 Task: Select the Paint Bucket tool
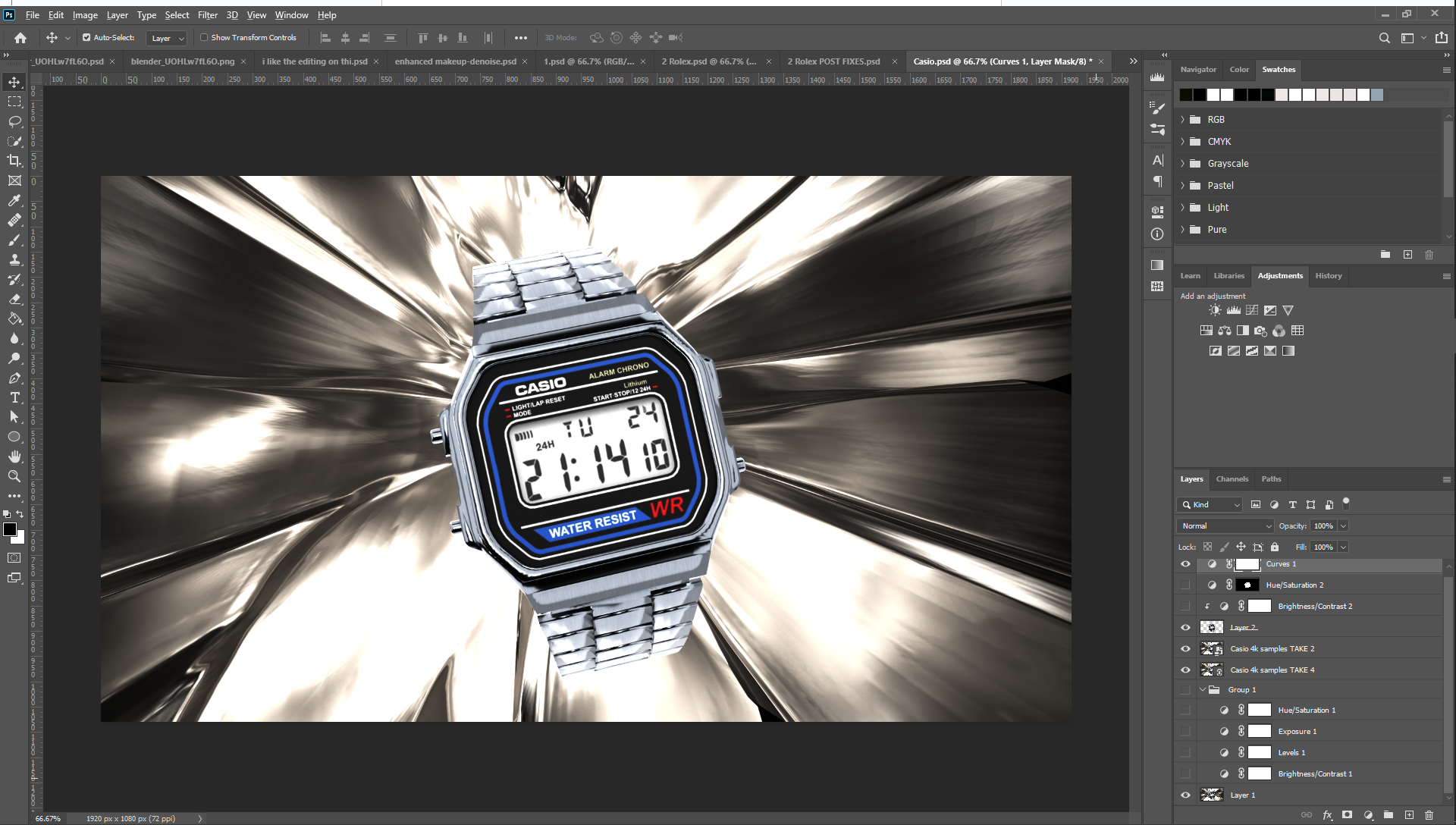(14, 318)
